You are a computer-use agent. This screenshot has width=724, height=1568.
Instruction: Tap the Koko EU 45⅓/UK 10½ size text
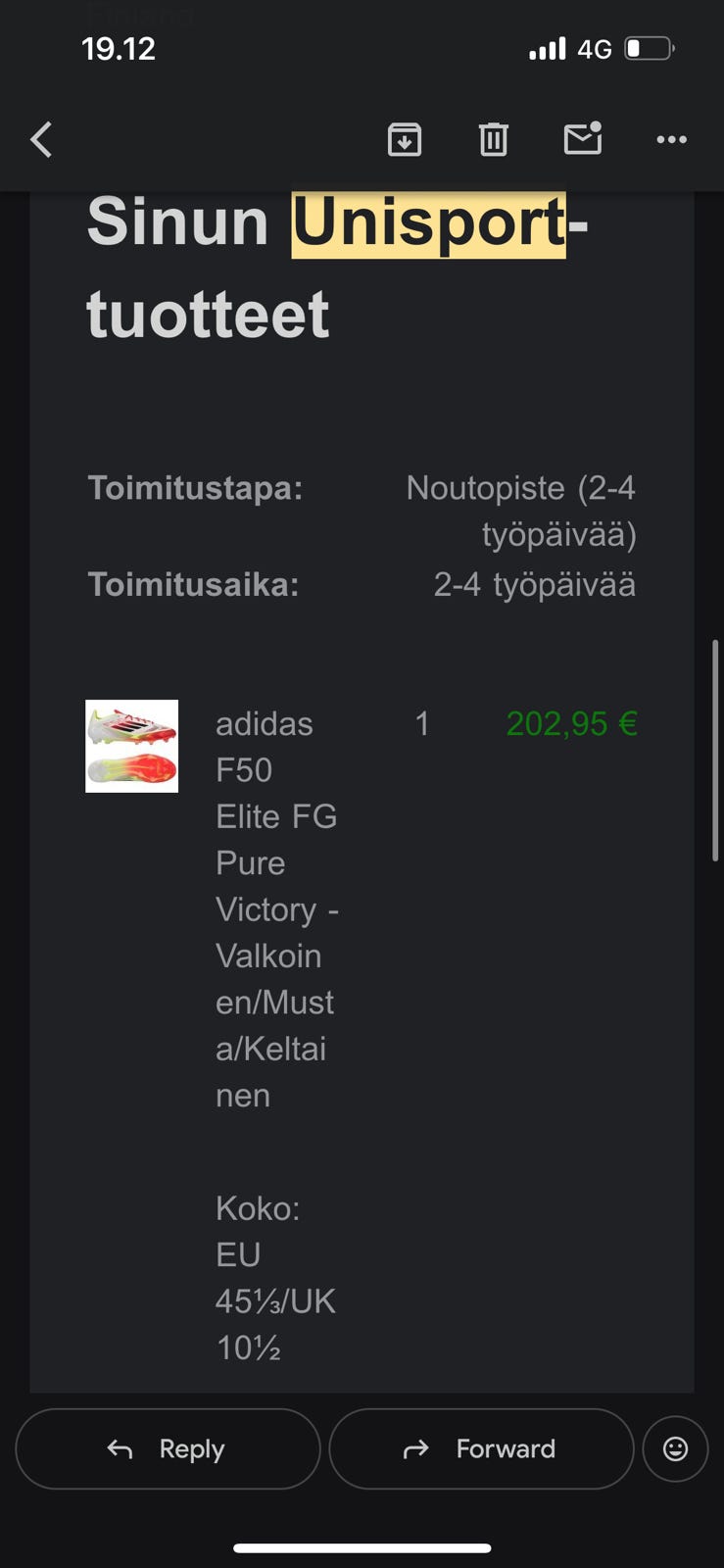[274, 1278]
